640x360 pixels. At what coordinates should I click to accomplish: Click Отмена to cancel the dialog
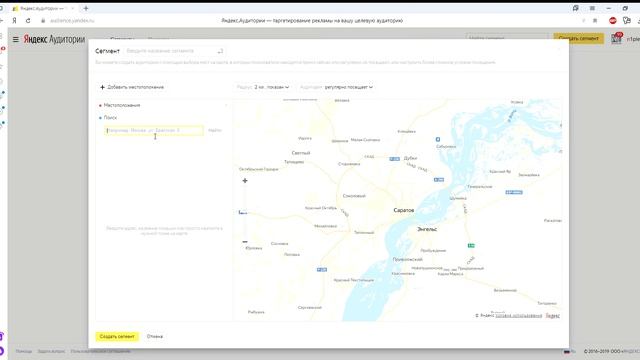pos(155,336)
